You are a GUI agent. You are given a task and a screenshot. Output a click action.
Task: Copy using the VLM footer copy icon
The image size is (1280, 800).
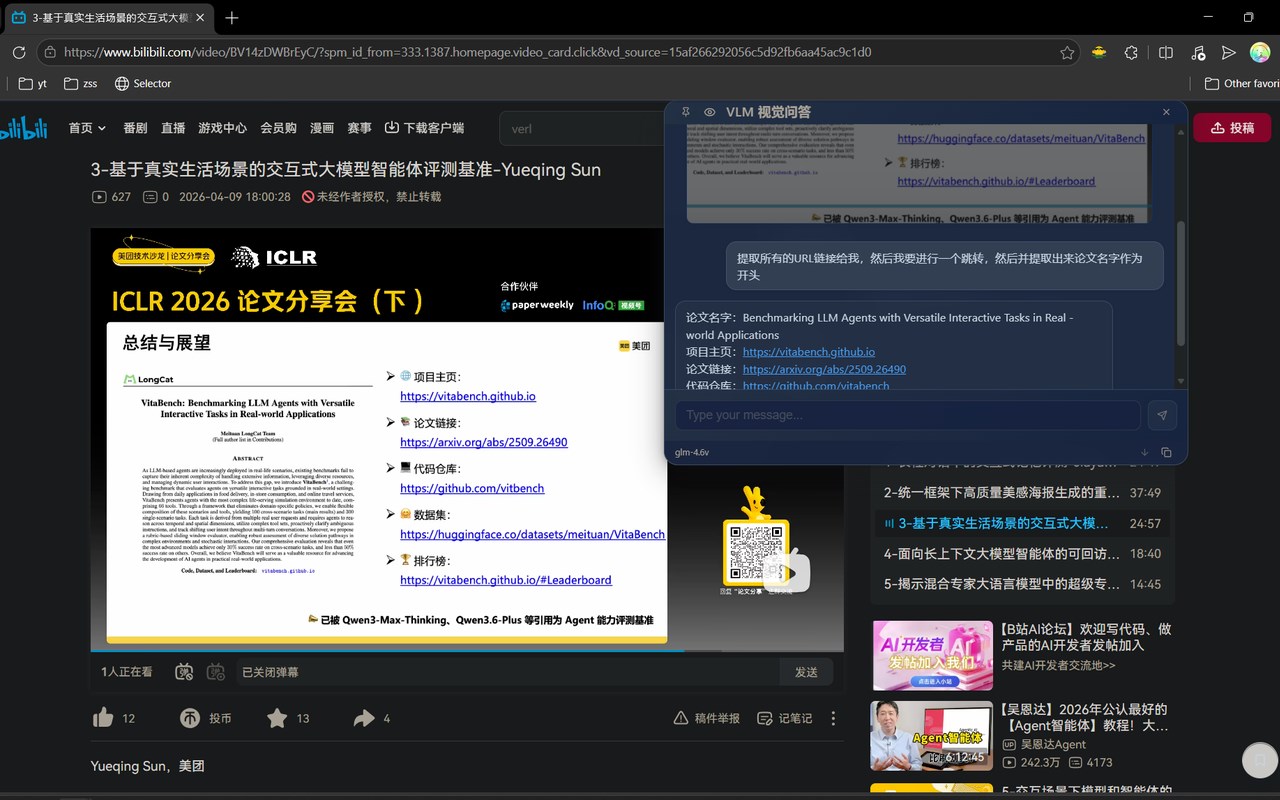coord(1166,452)
